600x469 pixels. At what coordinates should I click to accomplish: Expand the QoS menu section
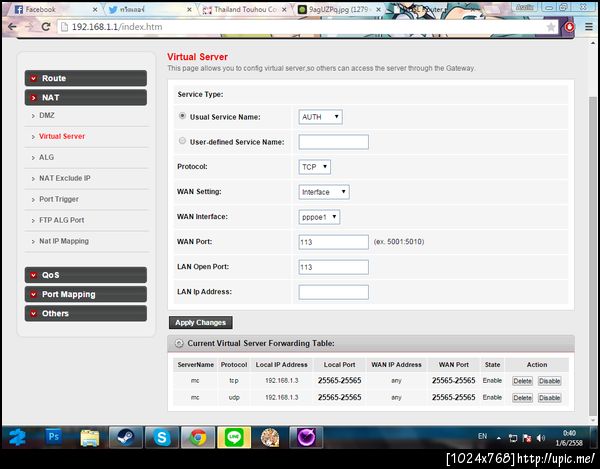86,275
